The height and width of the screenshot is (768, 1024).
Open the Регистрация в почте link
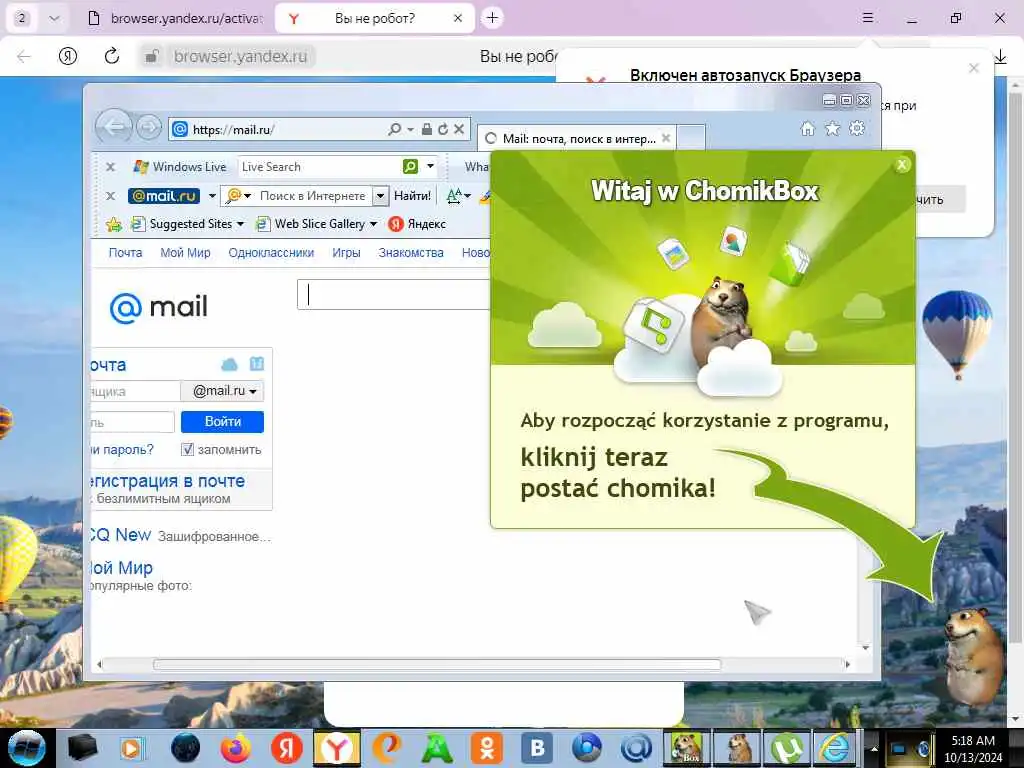tap(168, 481)
